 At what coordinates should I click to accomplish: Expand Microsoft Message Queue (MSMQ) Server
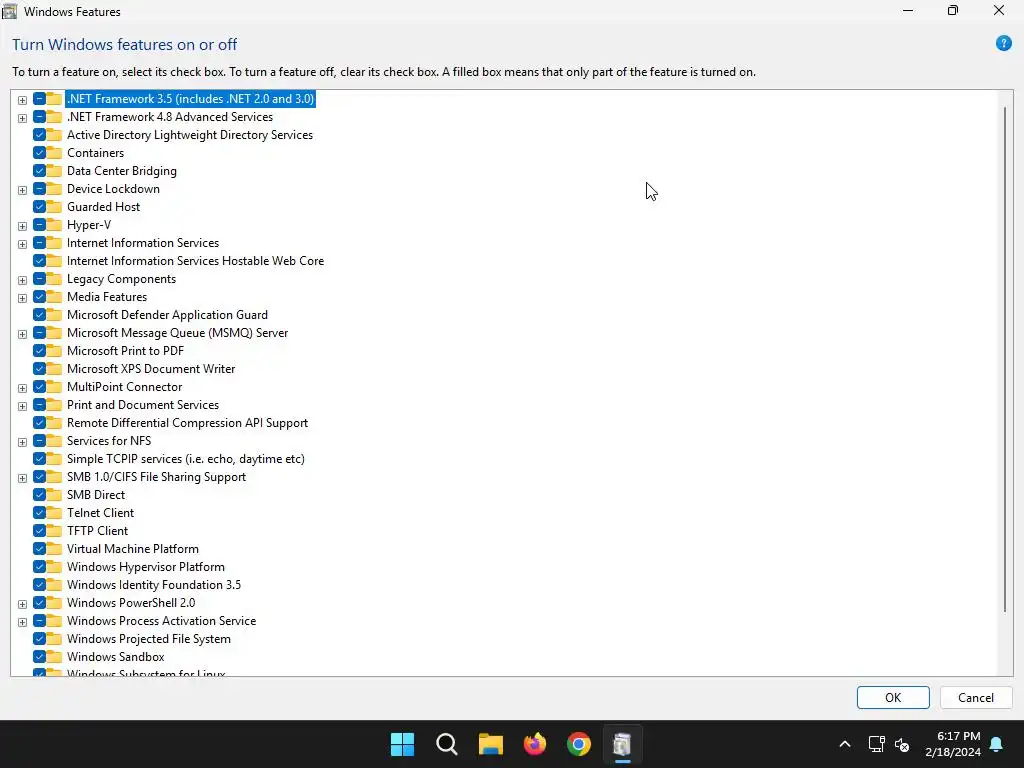click(22, 334)
